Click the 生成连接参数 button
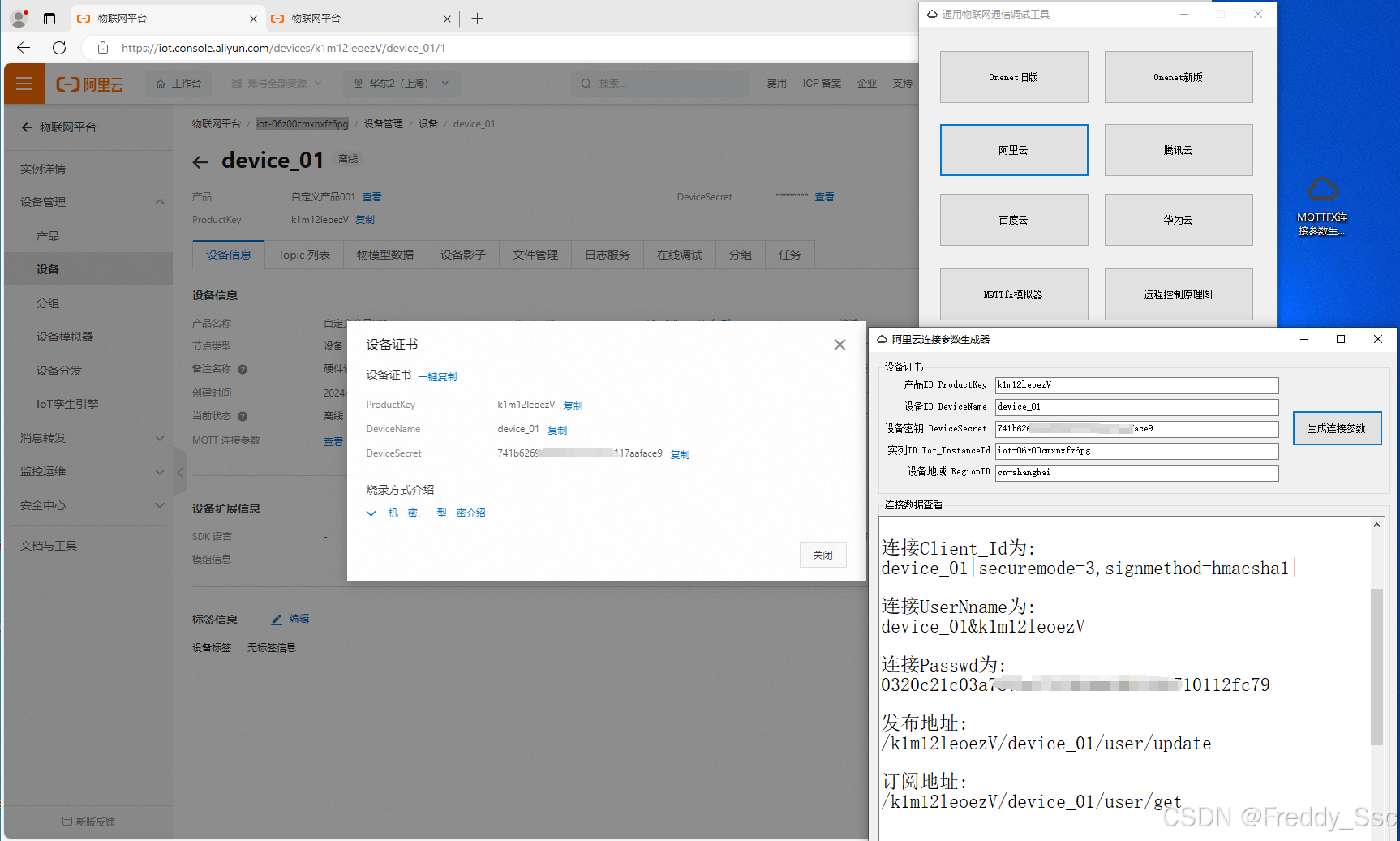Viewport: 1400px width, 841px height. pyautogui.click(x=1337, y=428)
